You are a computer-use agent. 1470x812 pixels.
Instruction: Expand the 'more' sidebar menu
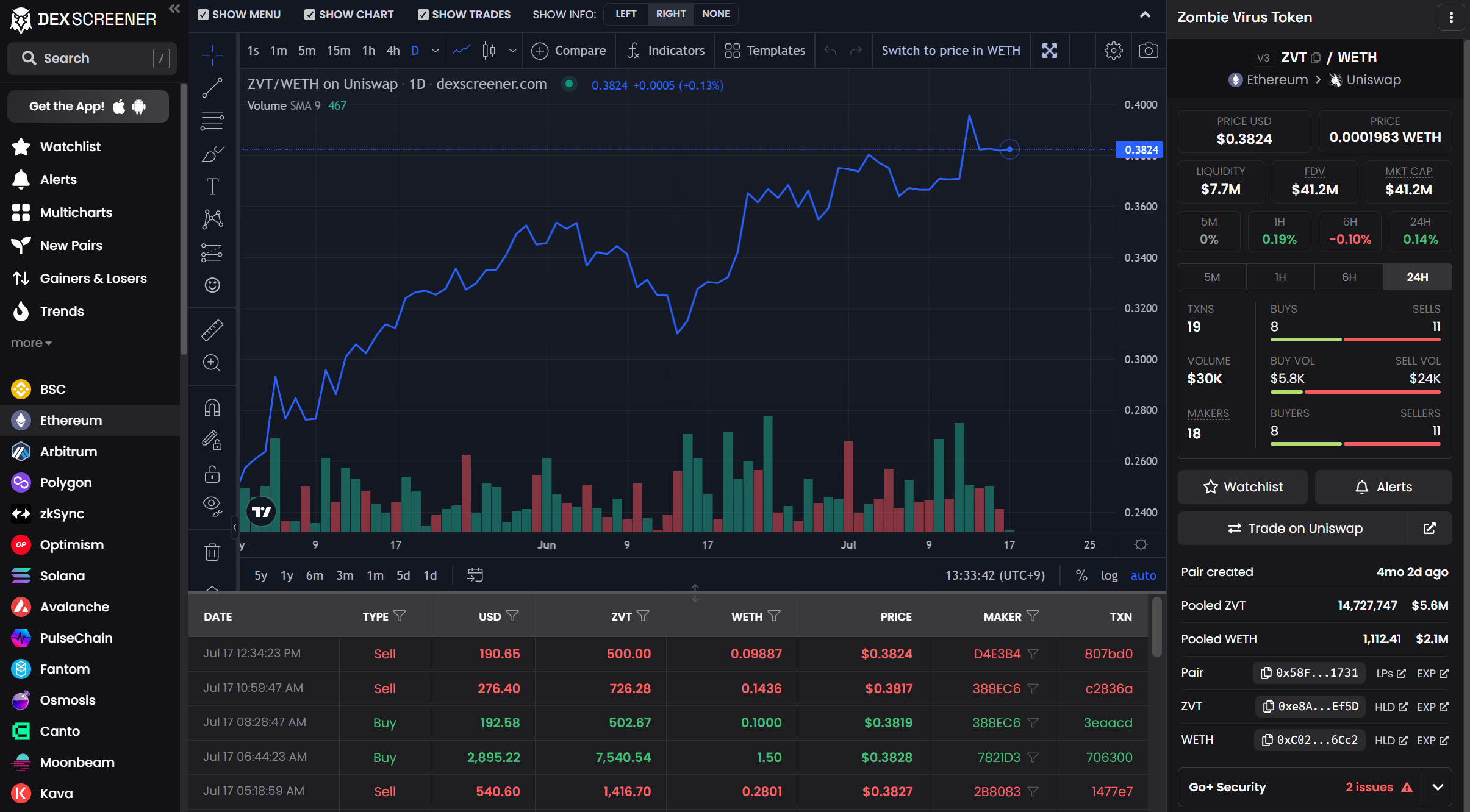[x=31, y=343]
